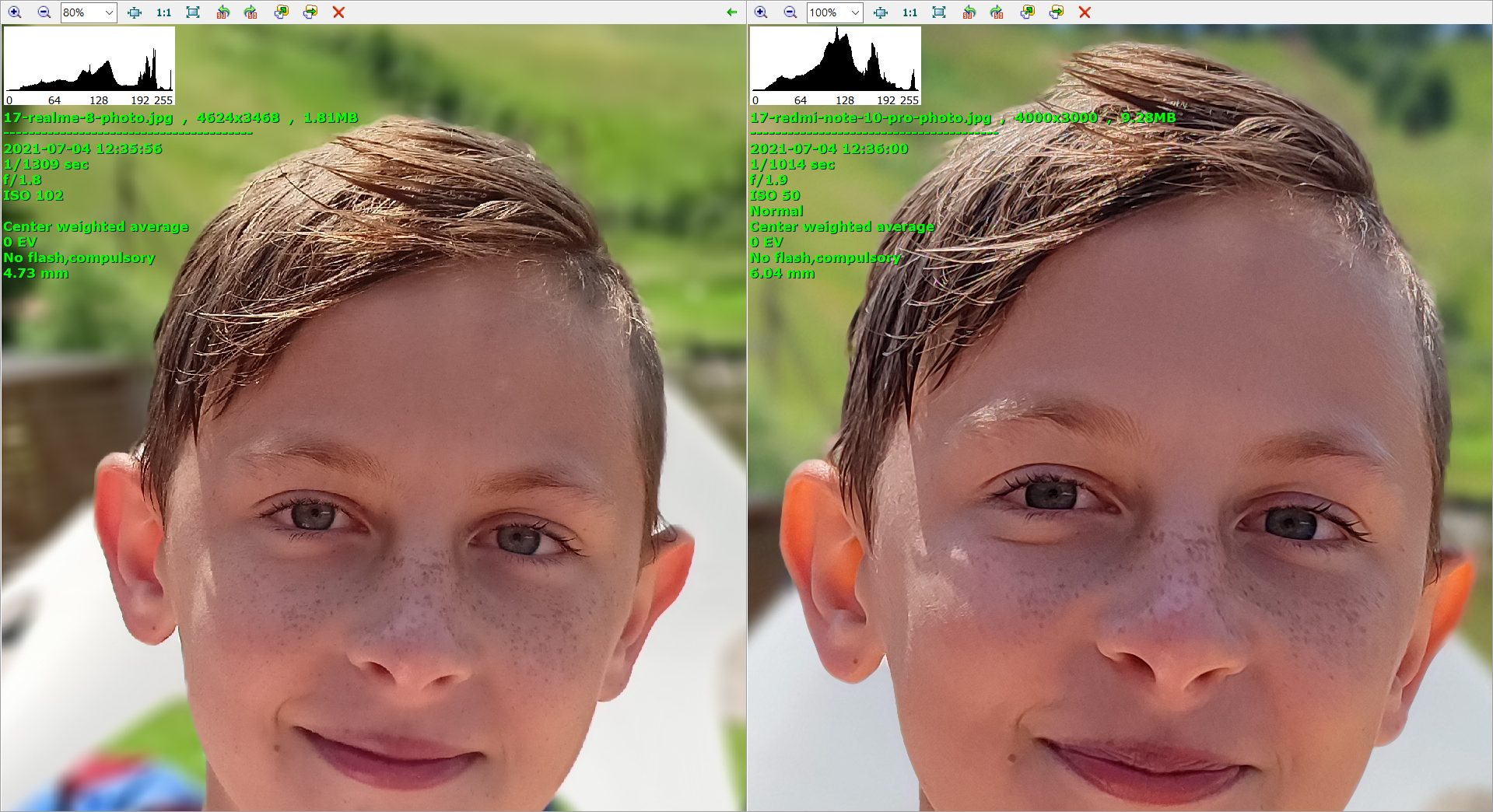Click the right pane histogram graph

(836, 66)
